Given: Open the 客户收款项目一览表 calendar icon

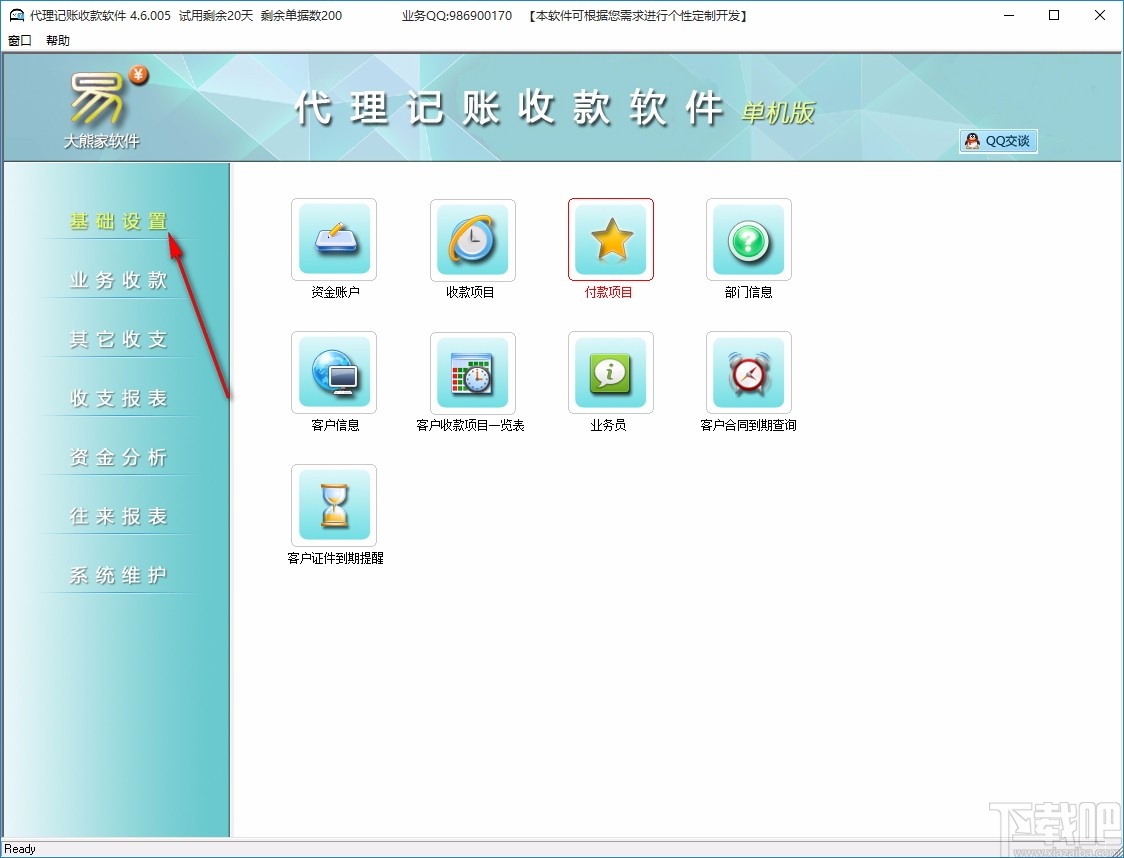Looking at the screenshot, I should [x=472, y=372].
